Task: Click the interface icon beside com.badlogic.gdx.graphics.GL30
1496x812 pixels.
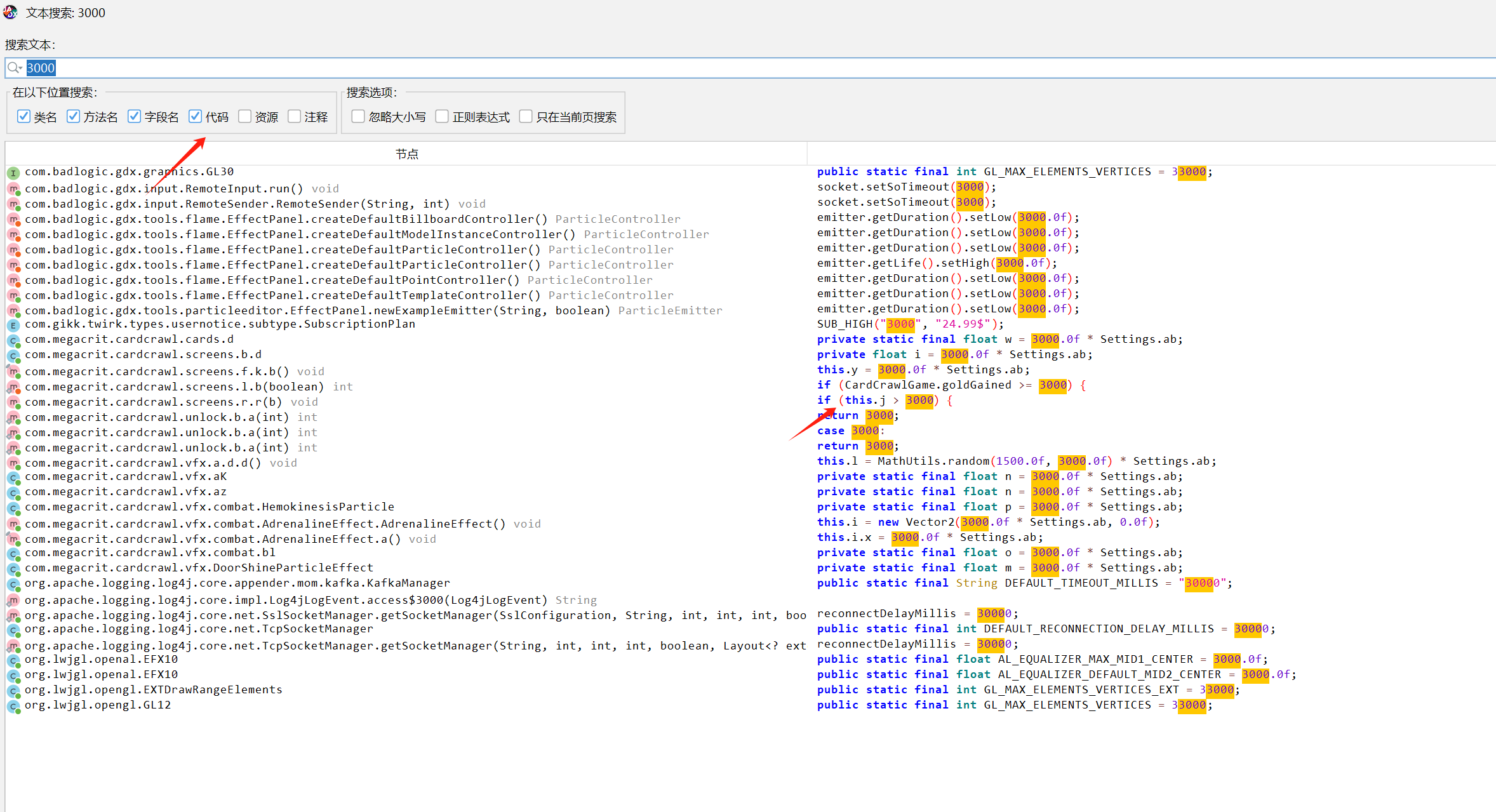Action: pos(13,173)
